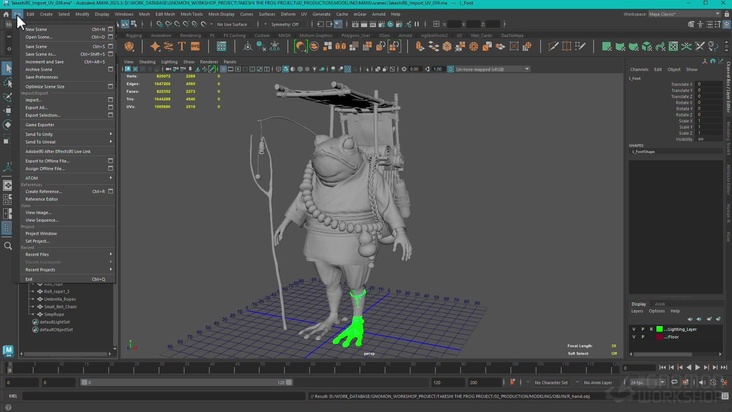
Task: Activate the Move tool in toolbox
Action: pos(7,111)
